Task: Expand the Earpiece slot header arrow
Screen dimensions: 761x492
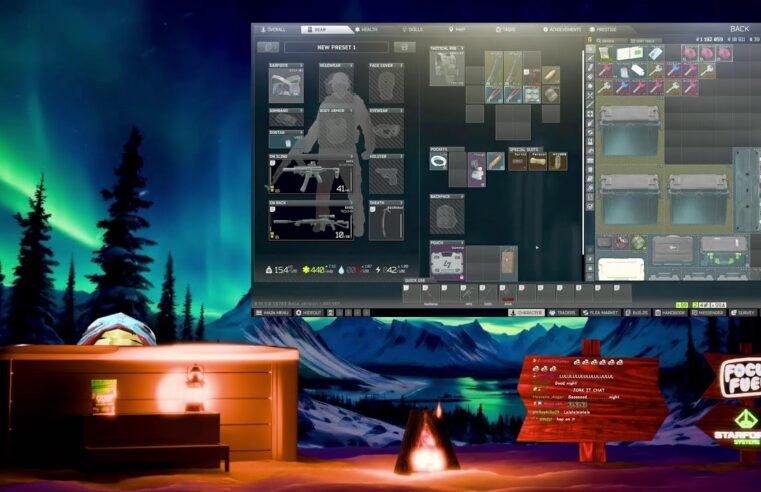Action: [x=301, y=65]
